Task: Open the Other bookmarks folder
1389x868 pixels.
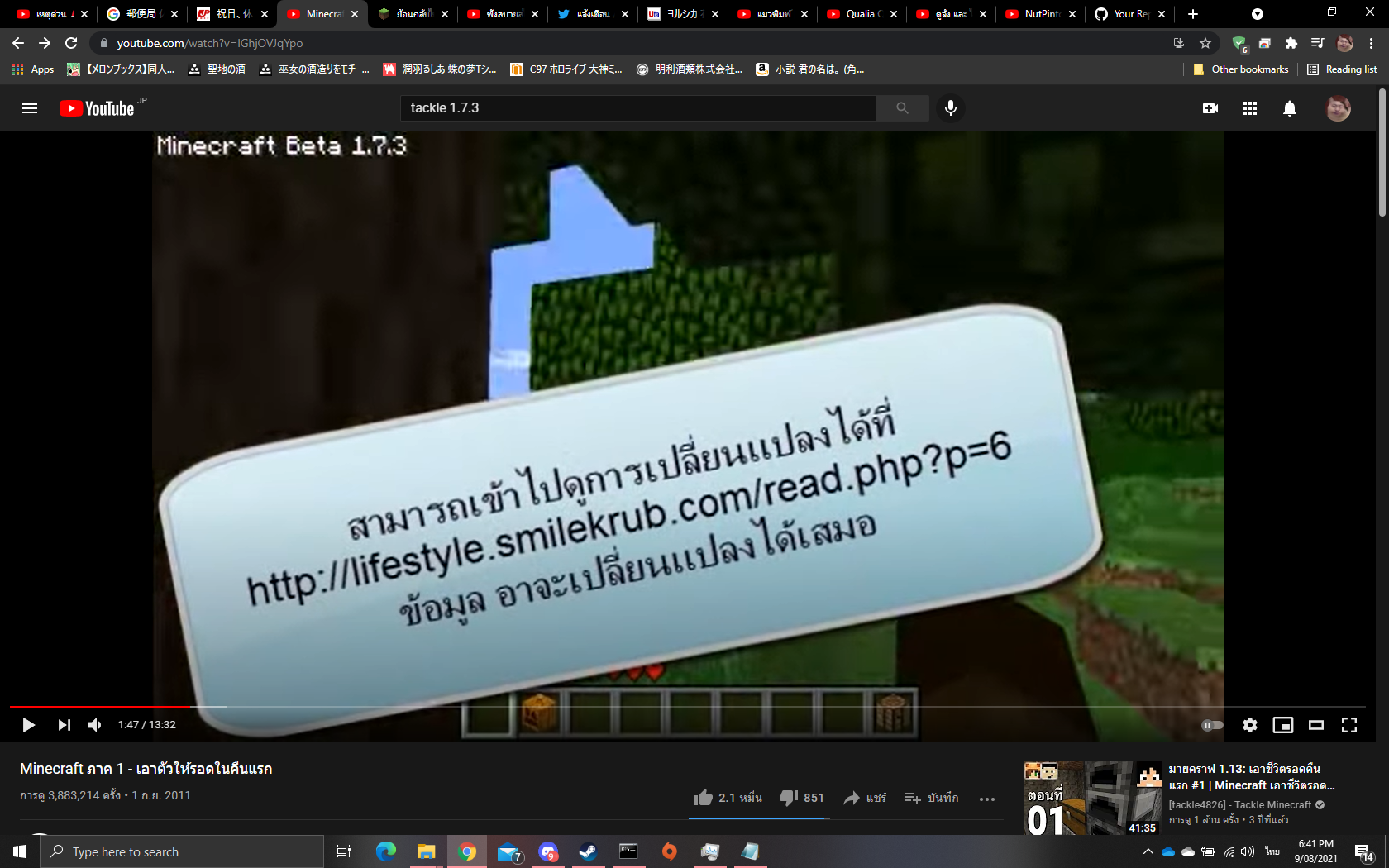Action: pyautogui.click(x=1240, y=69)
